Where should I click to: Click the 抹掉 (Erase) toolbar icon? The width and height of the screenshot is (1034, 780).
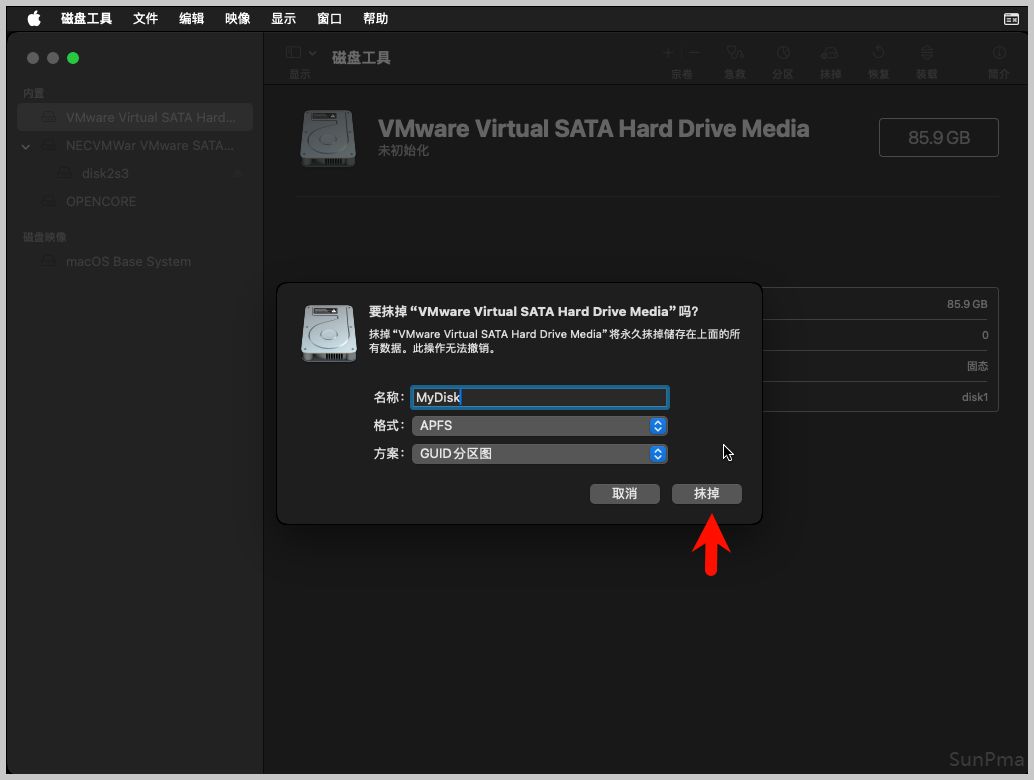(830, 54)
